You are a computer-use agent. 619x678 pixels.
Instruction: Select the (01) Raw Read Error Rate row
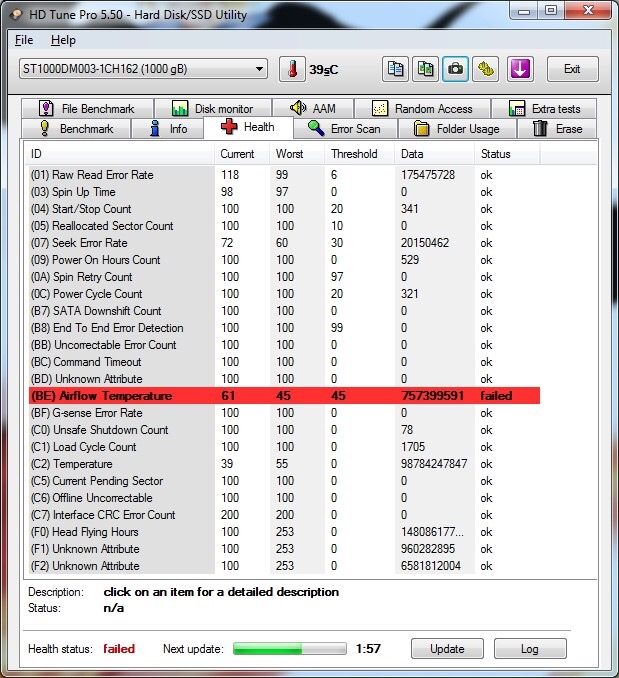point(284,175)
